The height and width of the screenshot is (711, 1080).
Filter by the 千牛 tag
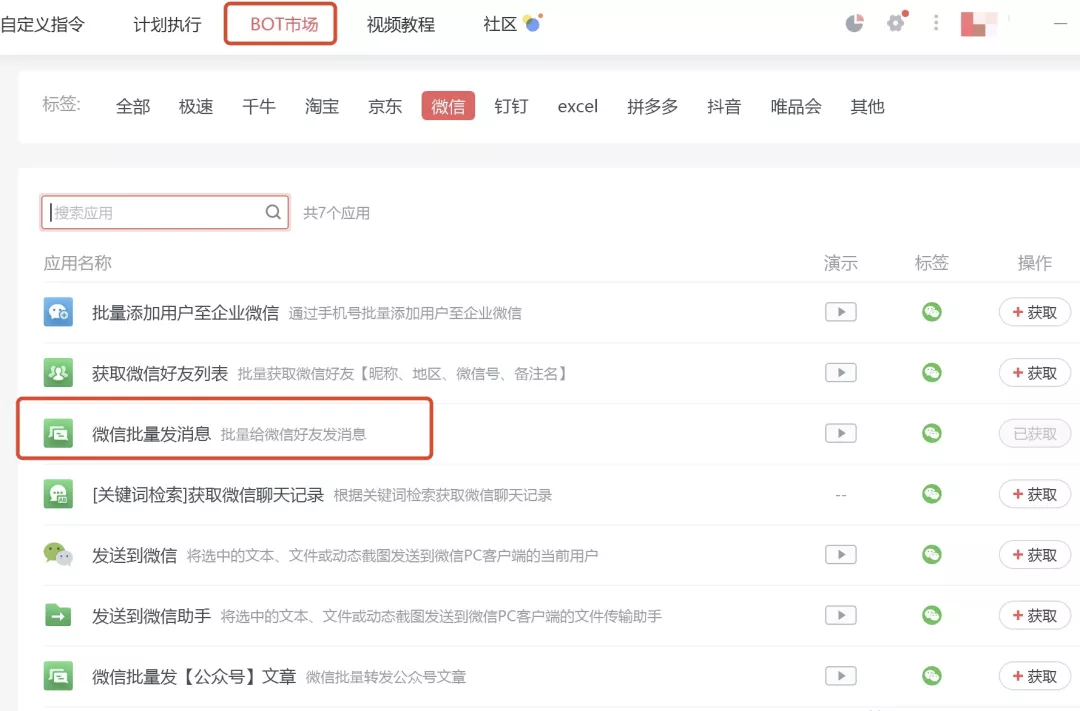tap(259, 106)
